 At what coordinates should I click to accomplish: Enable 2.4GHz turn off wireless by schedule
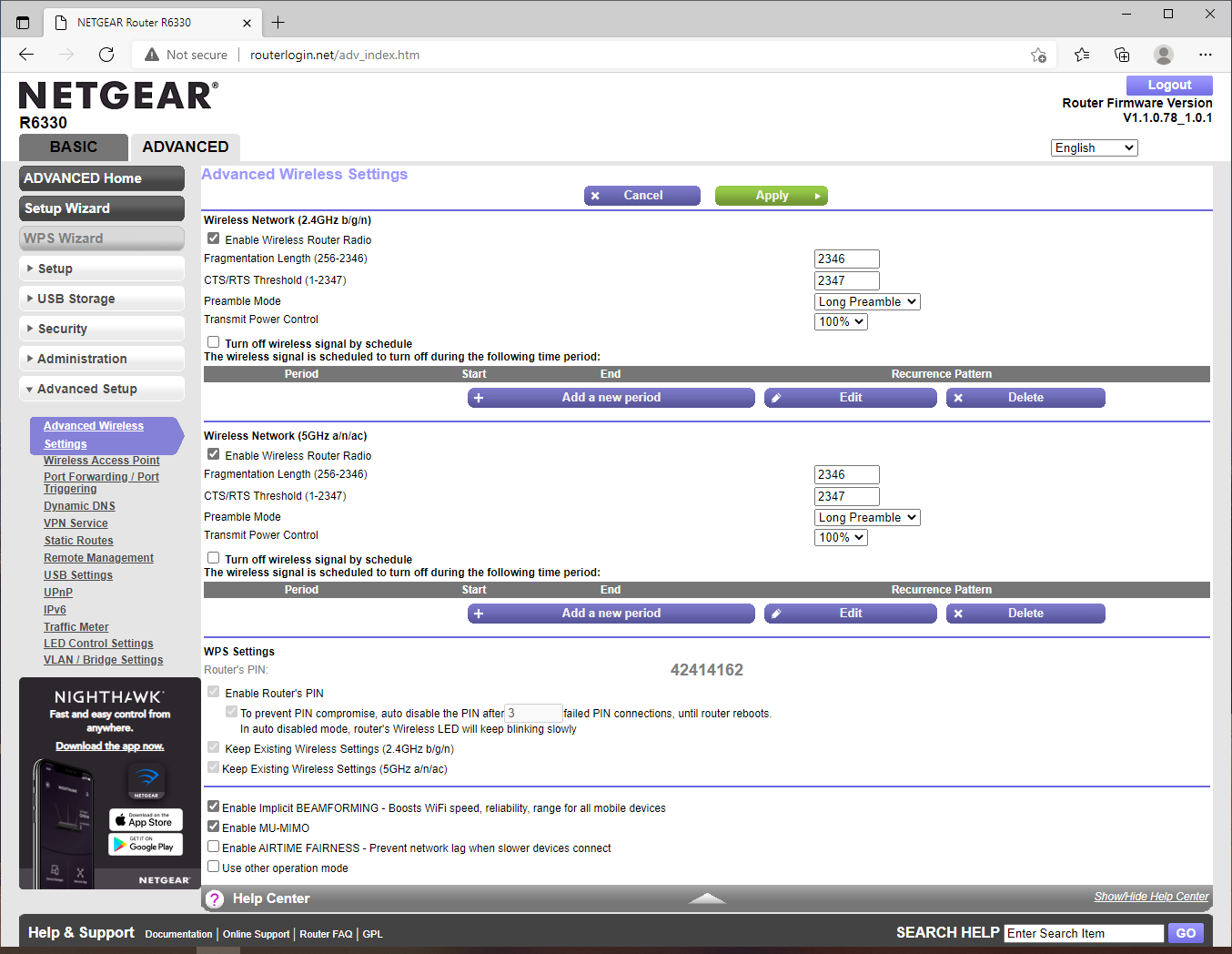pos(214,342)
